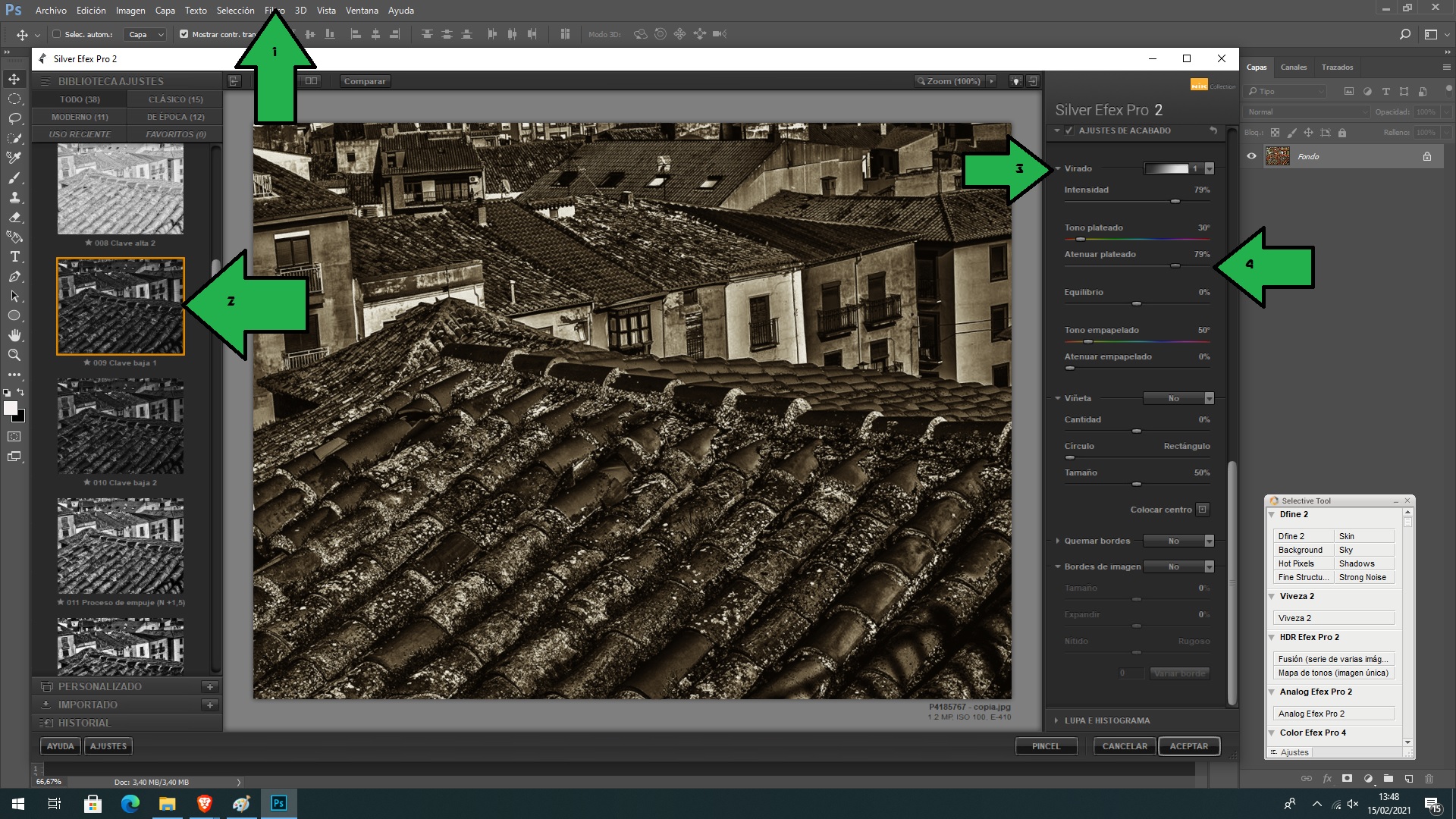Select the Hand tool
This screenshot has height=819, width=1456.
[x=14, y=336]
